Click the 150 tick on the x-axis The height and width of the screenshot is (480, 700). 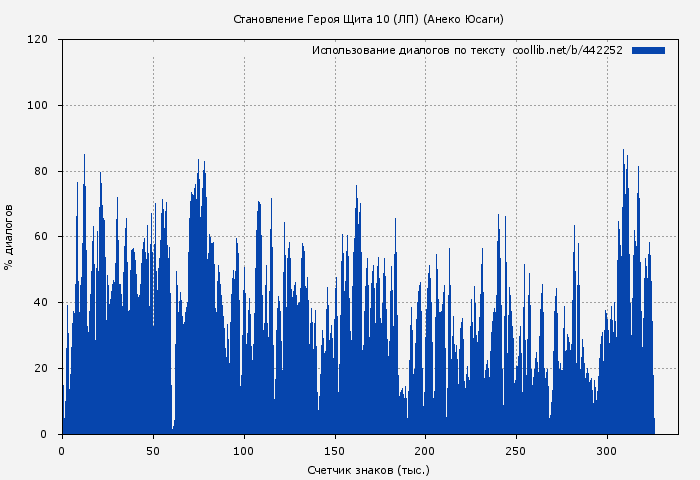(335, 451)
